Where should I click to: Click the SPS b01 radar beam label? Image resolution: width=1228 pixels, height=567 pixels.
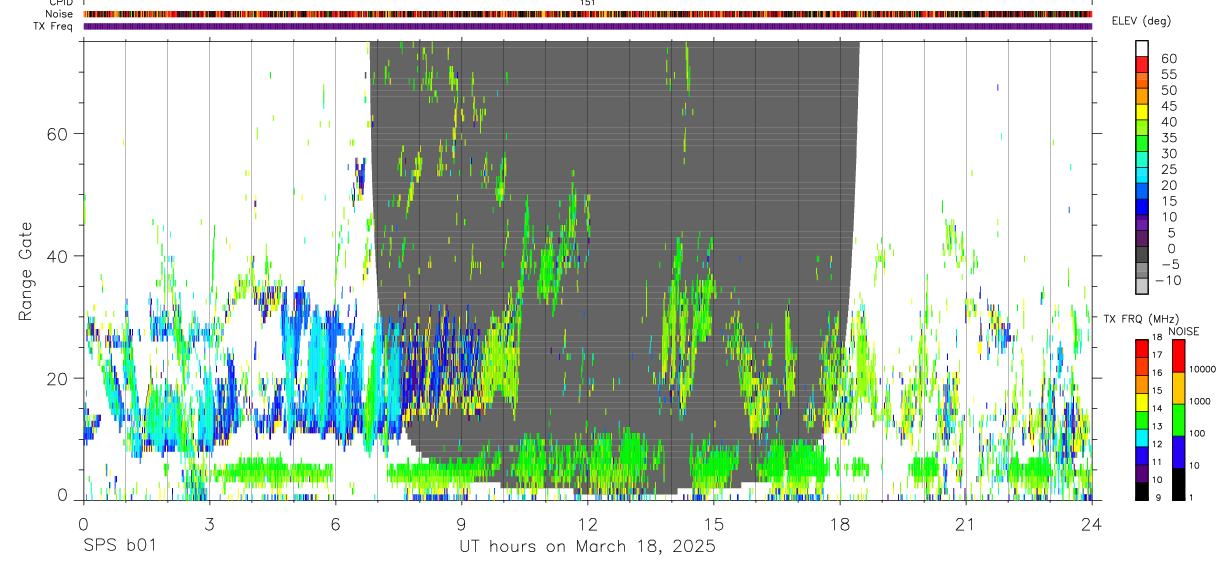[x=118, y=547]
